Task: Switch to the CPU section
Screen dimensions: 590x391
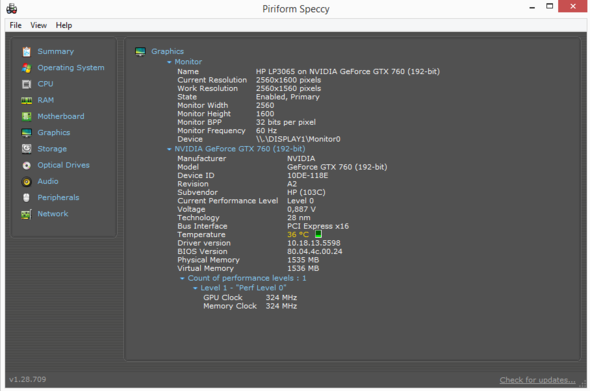Action: 45,84
